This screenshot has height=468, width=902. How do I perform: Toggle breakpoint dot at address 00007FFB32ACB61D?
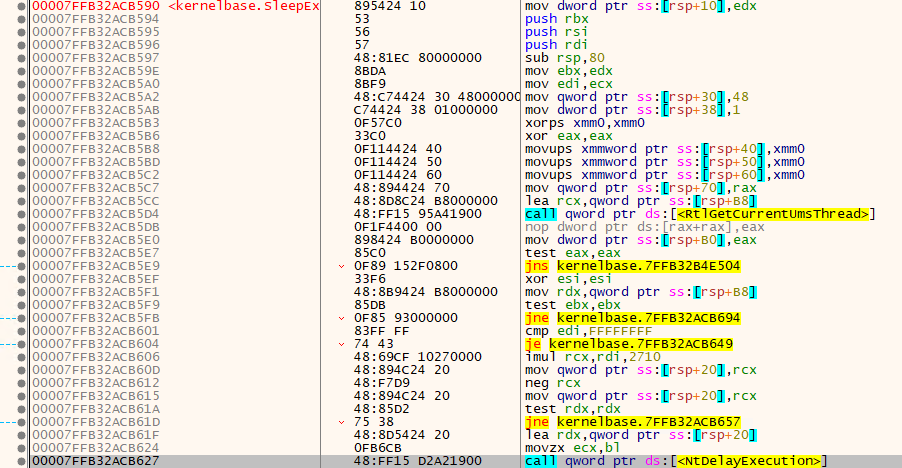(22, 422)
